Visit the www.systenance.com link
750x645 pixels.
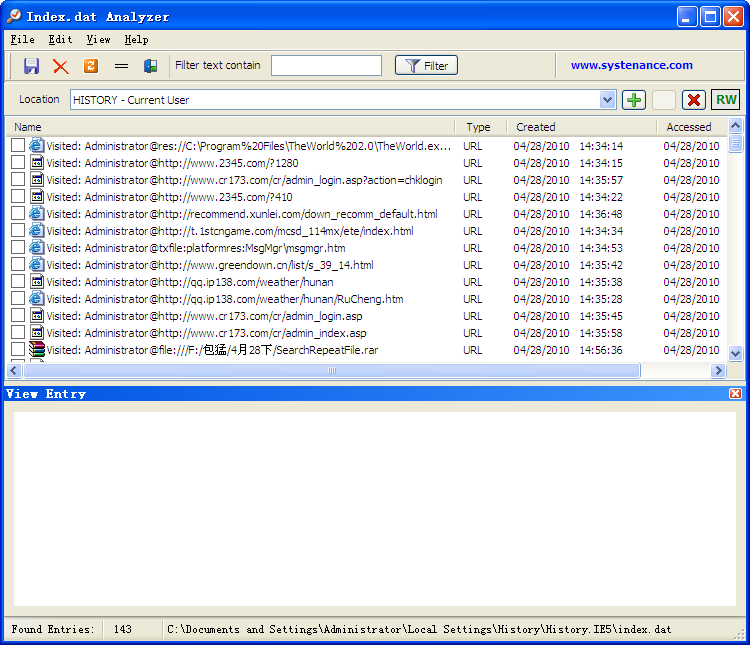click(631, 66)
